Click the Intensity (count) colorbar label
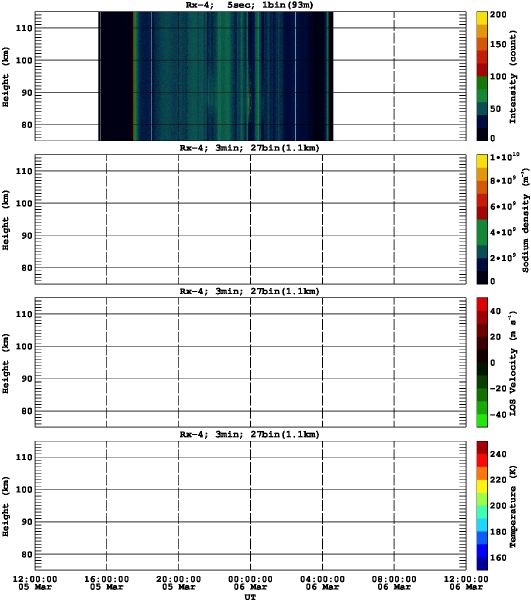 point(513,77)
